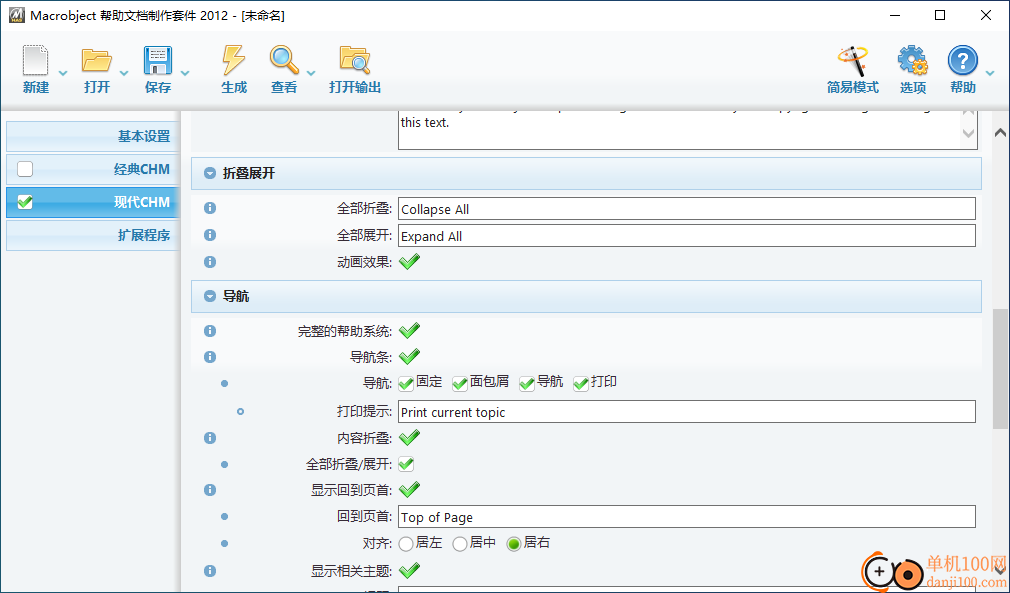This screenshot has height=593, width=1010.
Task: Click info icon beside 全部折叠
Action: [210, 208]
